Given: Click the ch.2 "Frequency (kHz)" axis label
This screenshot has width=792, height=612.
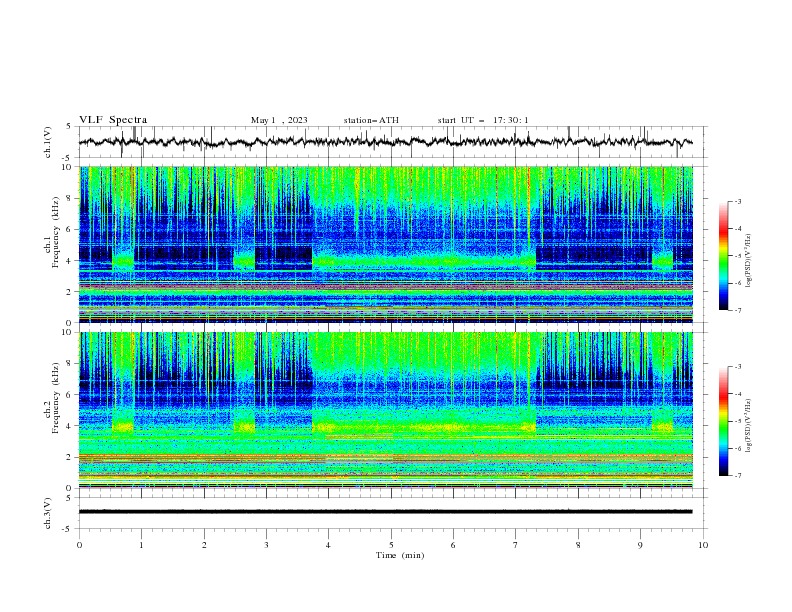Looking at the screenshot, I should (57, 398).
